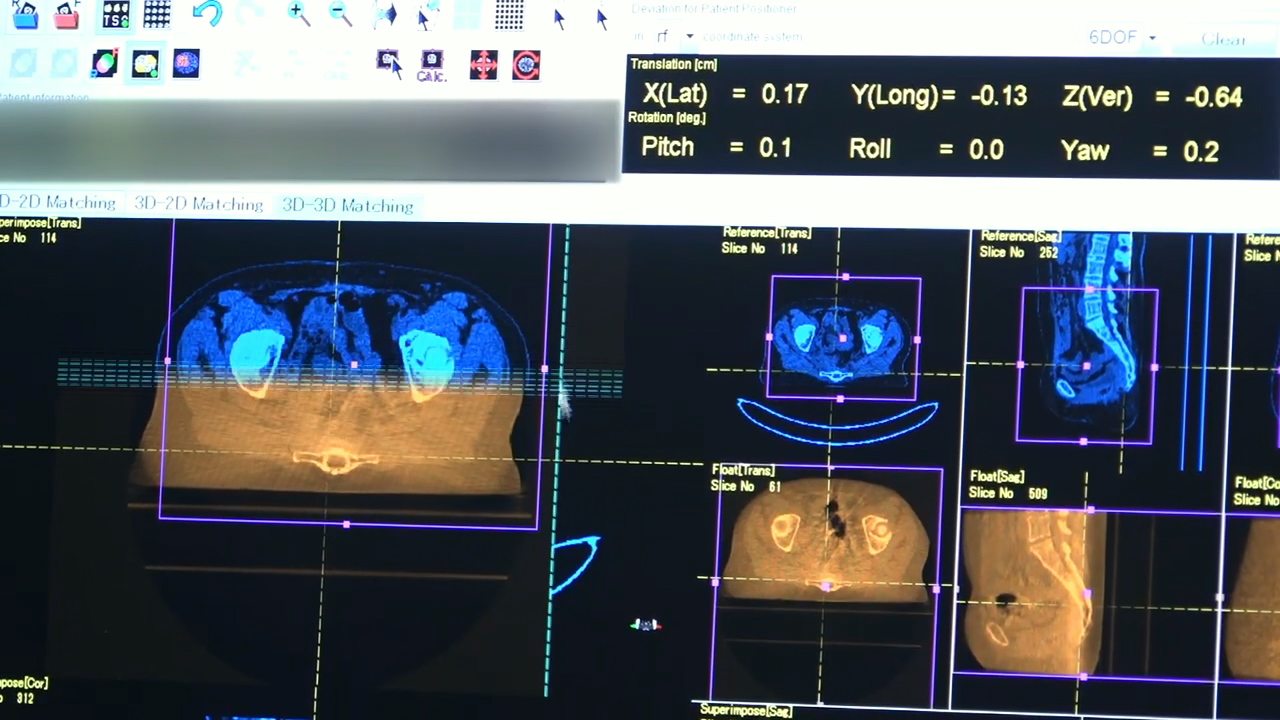This screenshot has height=720, width=1280.
Task: Select the black-dots-on-white grid icon
Action: click(x=510, y=14)
